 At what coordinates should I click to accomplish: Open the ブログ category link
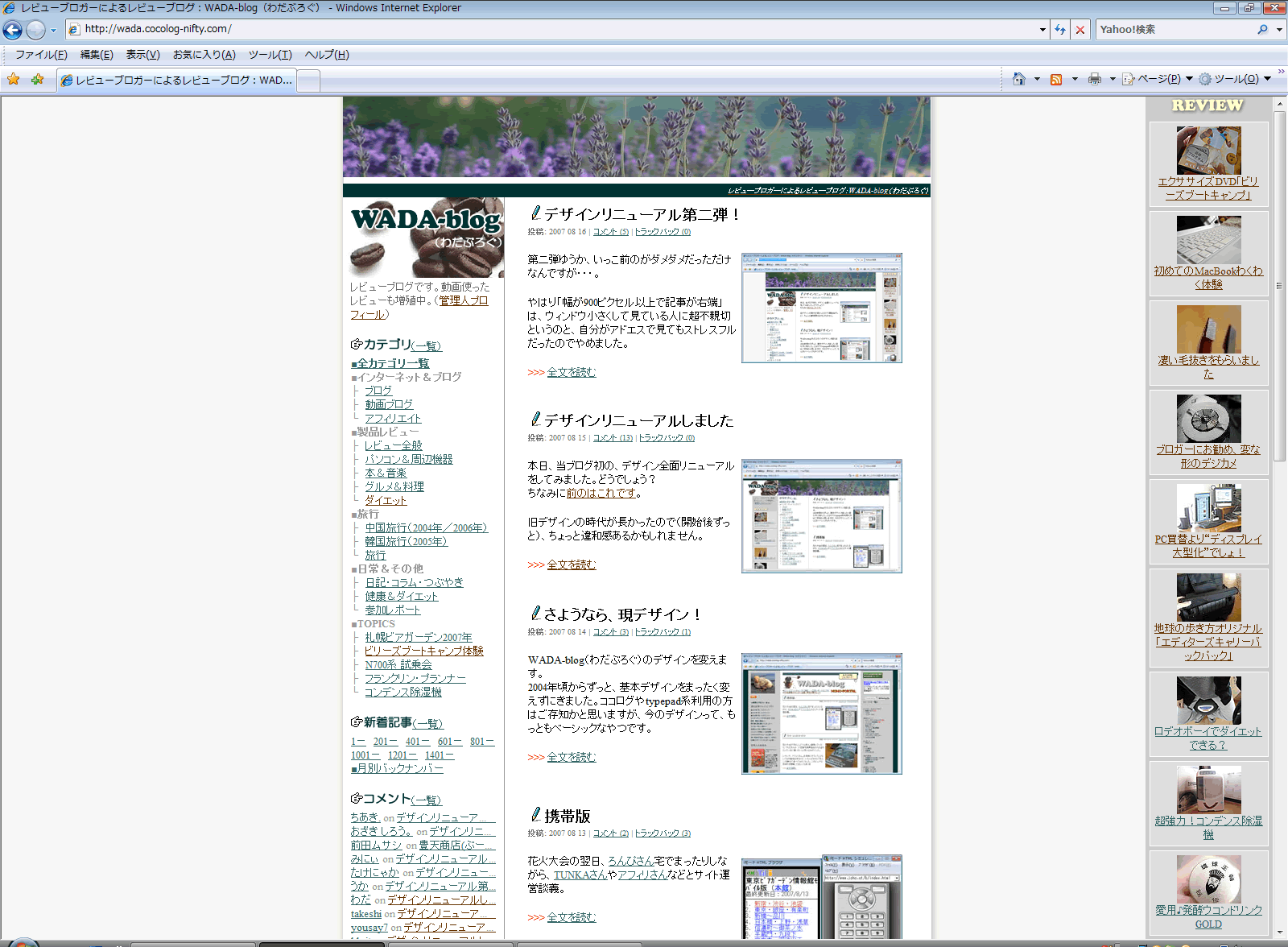tap(378, 391)
